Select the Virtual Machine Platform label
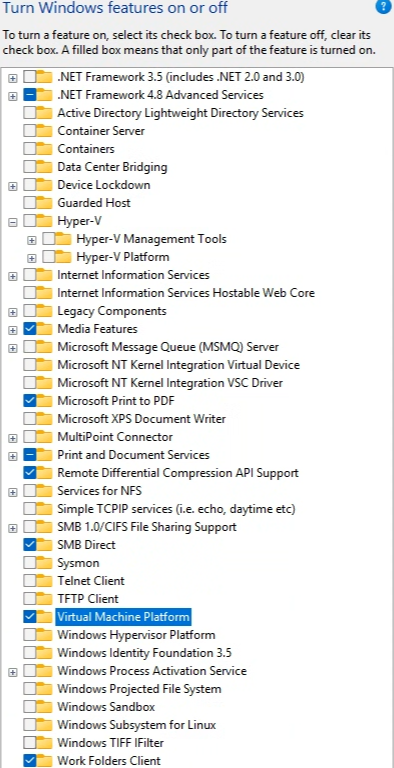 coord(123,617)
